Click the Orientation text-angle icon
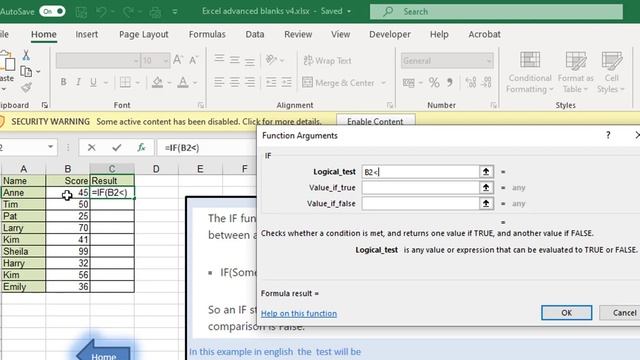The image size is (640, 360). click(271, 60)
